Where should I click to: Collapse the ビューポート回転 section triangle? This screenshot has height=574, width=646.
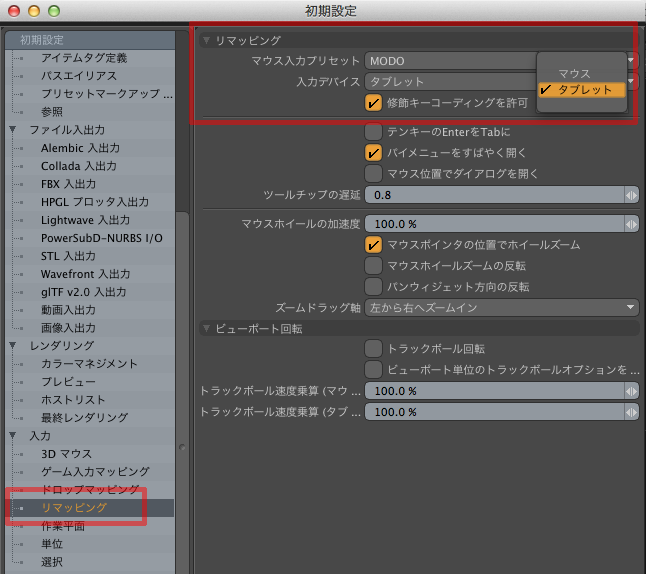tap(207, 328)
